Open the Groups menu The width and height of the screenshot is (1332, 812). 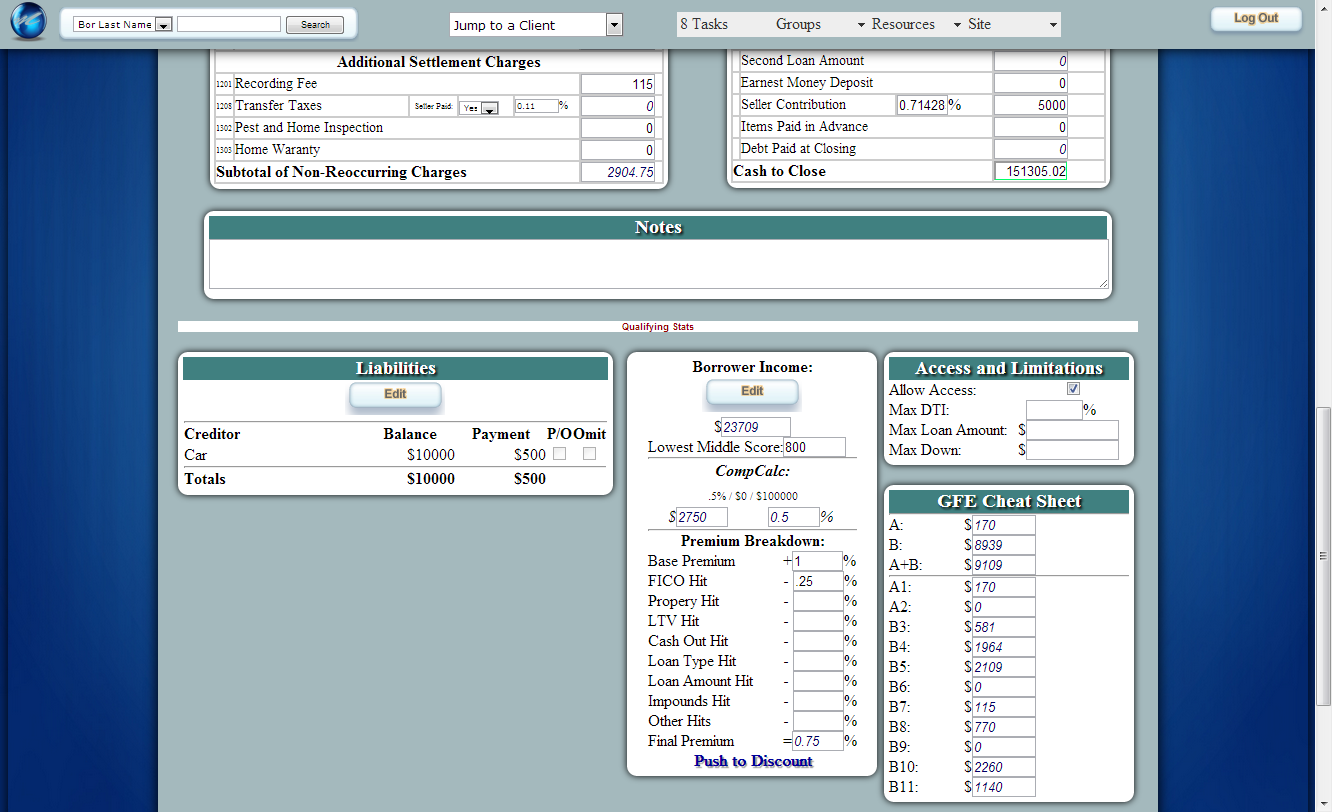[798, 24]
